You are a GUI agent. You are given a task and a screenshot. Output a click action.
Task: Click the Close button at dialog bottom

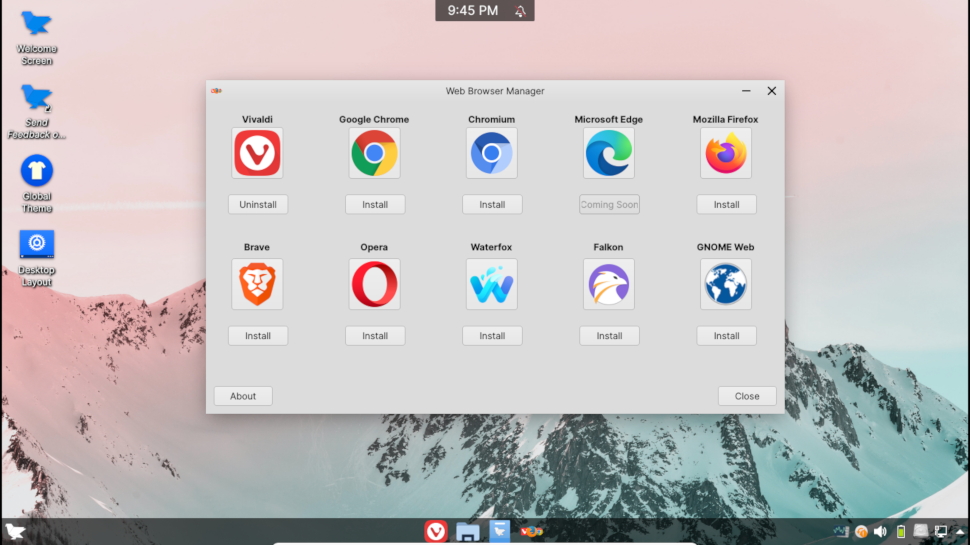tap(747, 396)
